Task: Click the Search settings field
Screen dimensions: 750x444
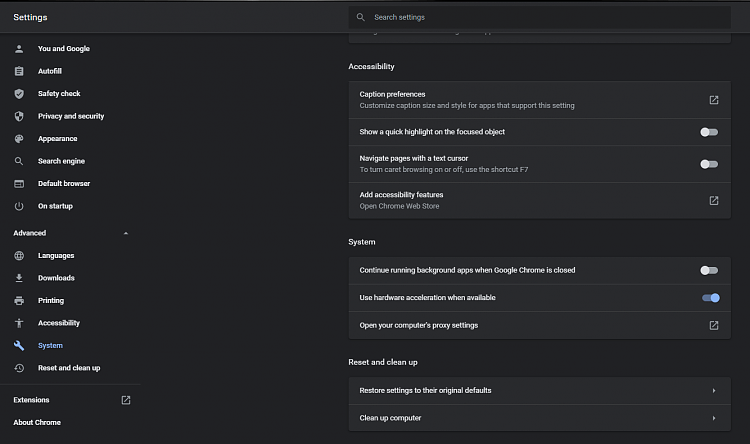Action: pyautogui.click(x=540, y=17)
